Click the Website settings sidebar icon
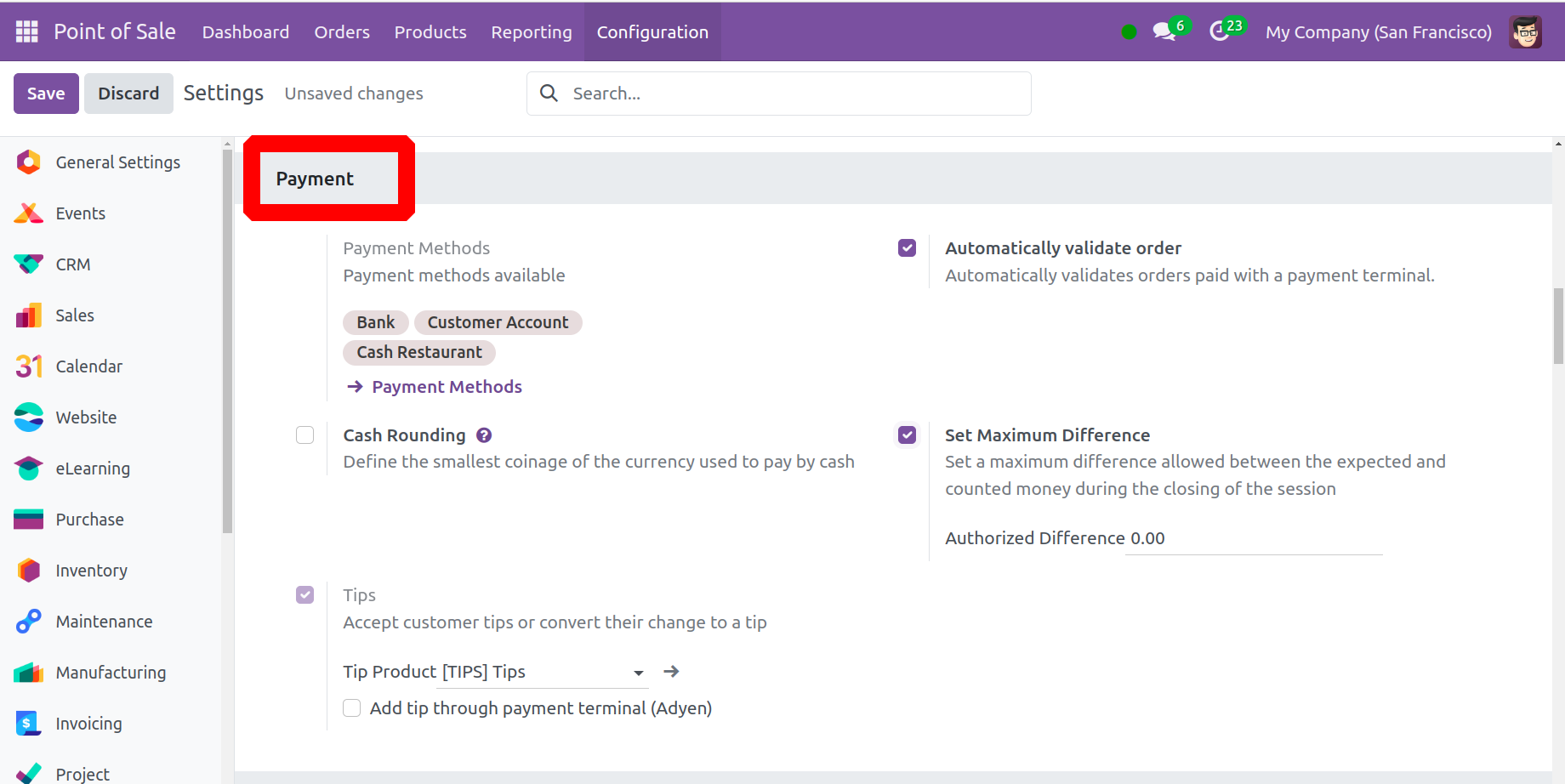Screen dimensions: 1565x784 [x=29, y=418]
